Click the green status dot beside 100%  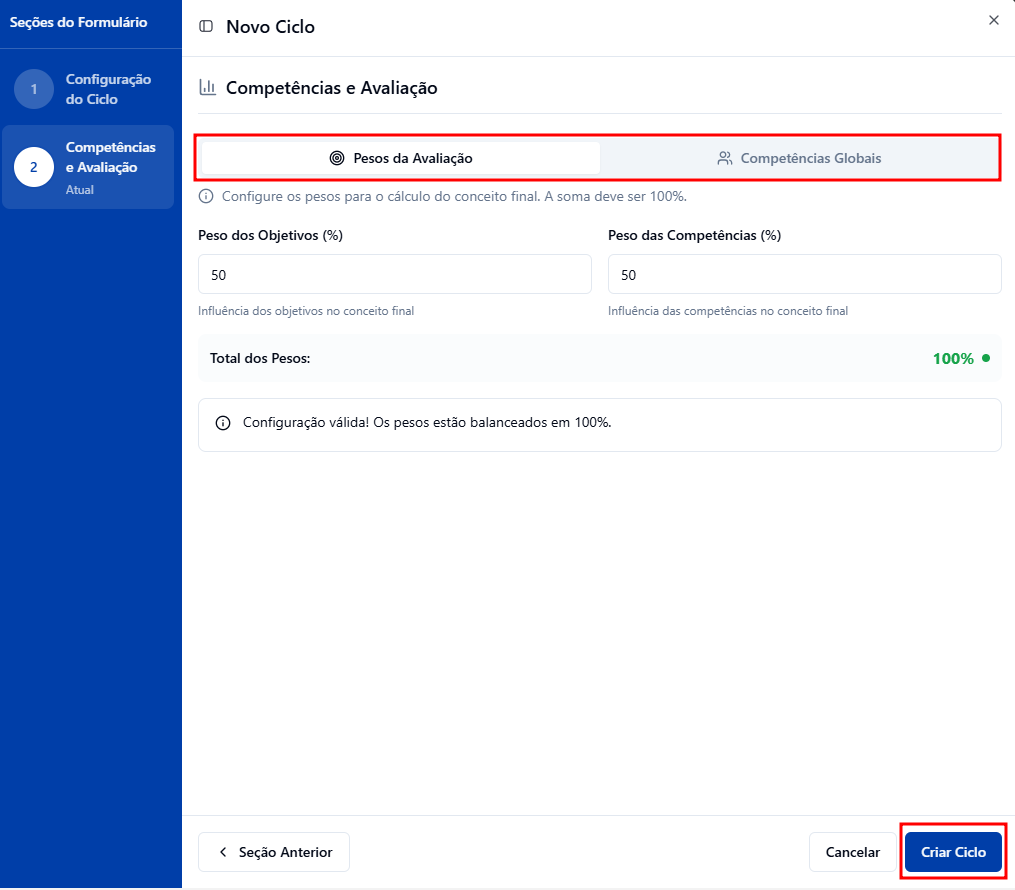(986, 358)
